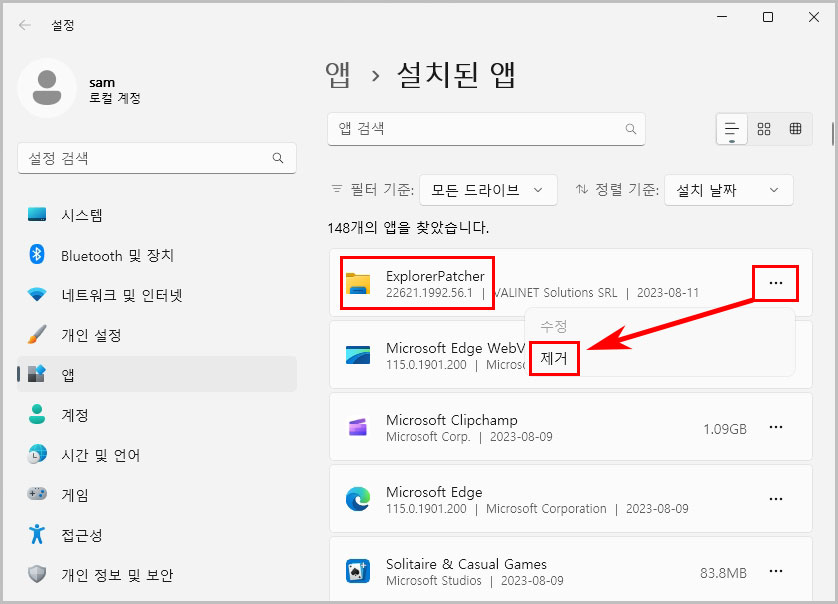This screenshot has width=838, height=604.
Task: Switch to table view layout
Action: (796, 129)
